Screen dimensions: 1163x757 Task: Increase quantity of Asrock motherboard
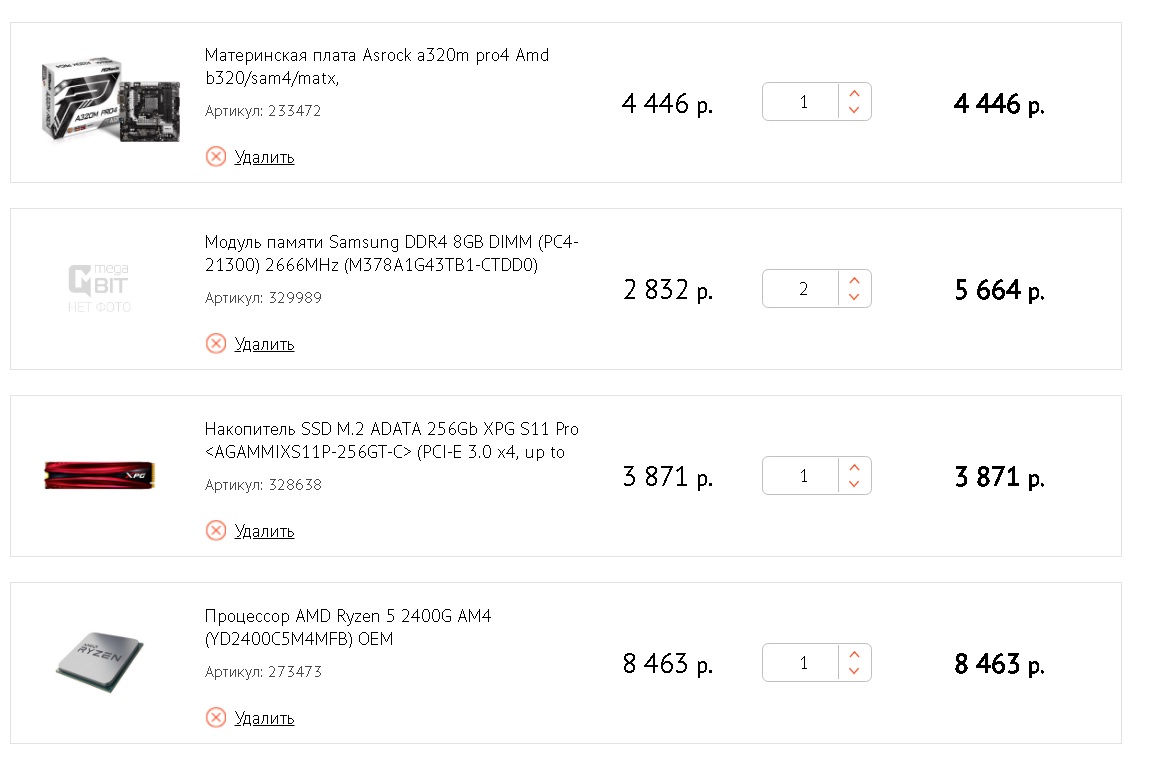coord(854,94)
